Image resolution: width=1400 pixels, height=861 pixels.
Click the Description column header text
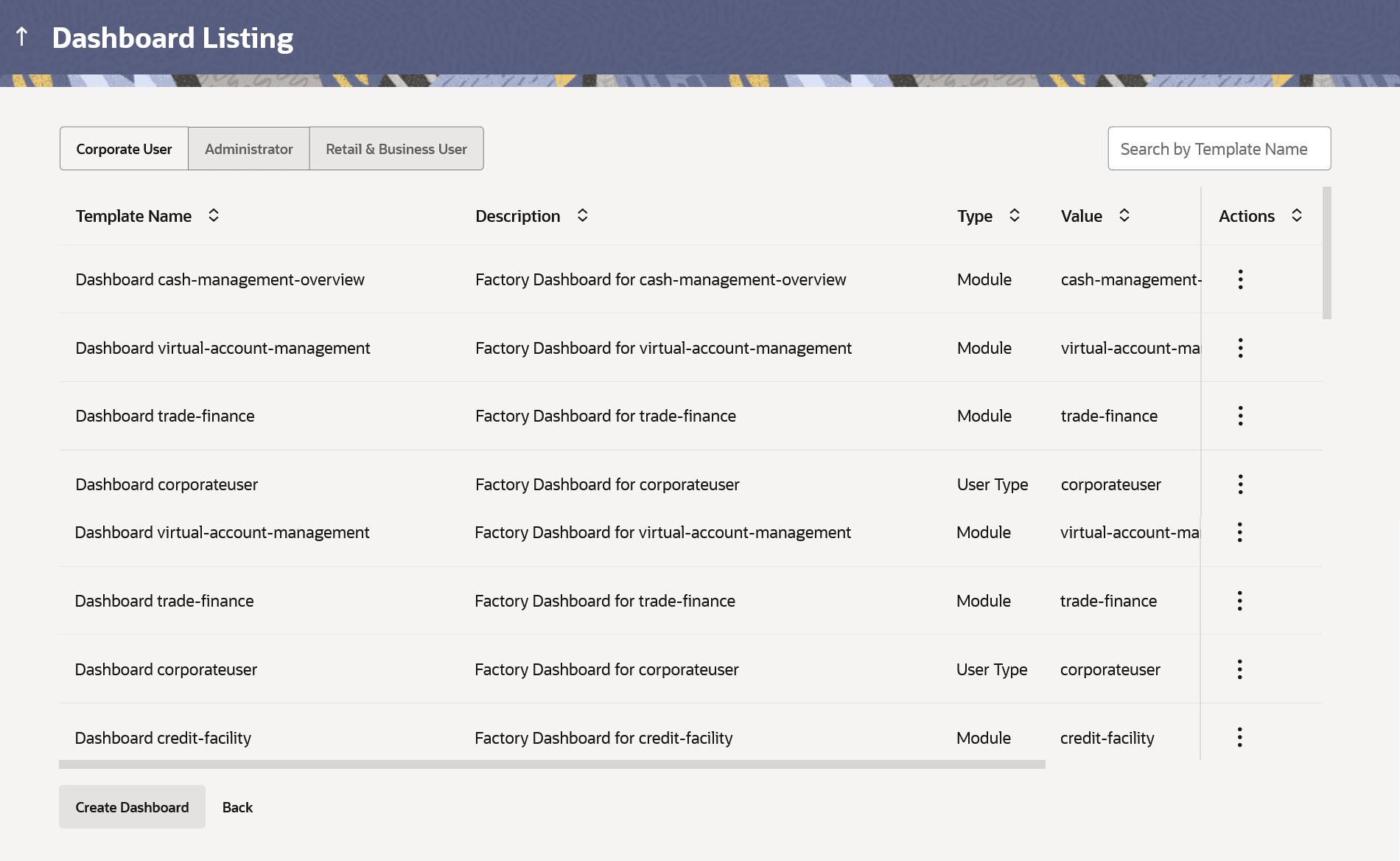[x=517, y=216]
